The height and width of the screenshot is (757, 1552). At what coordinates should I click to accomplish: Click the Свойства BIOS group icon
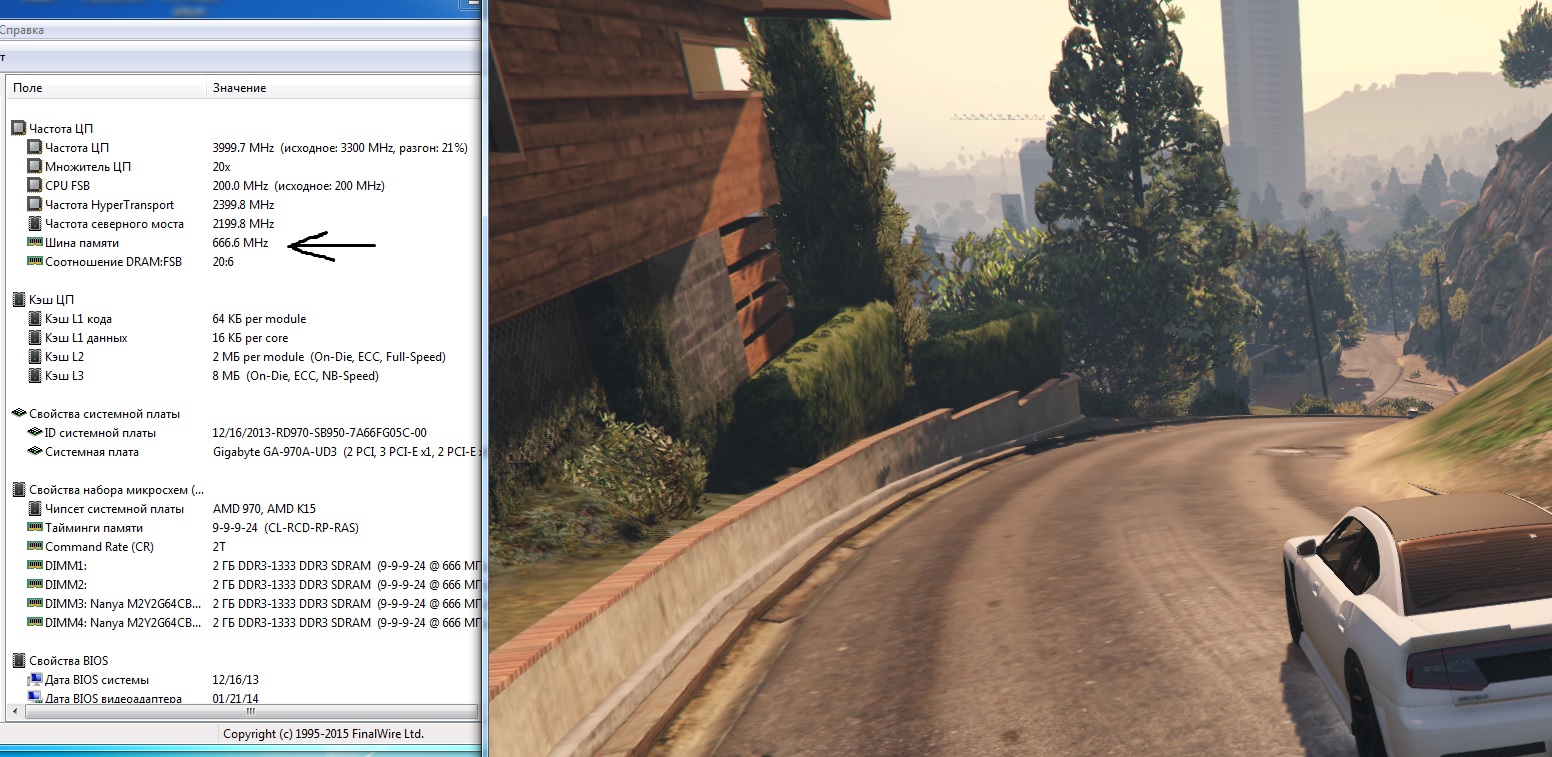point(18,661)
